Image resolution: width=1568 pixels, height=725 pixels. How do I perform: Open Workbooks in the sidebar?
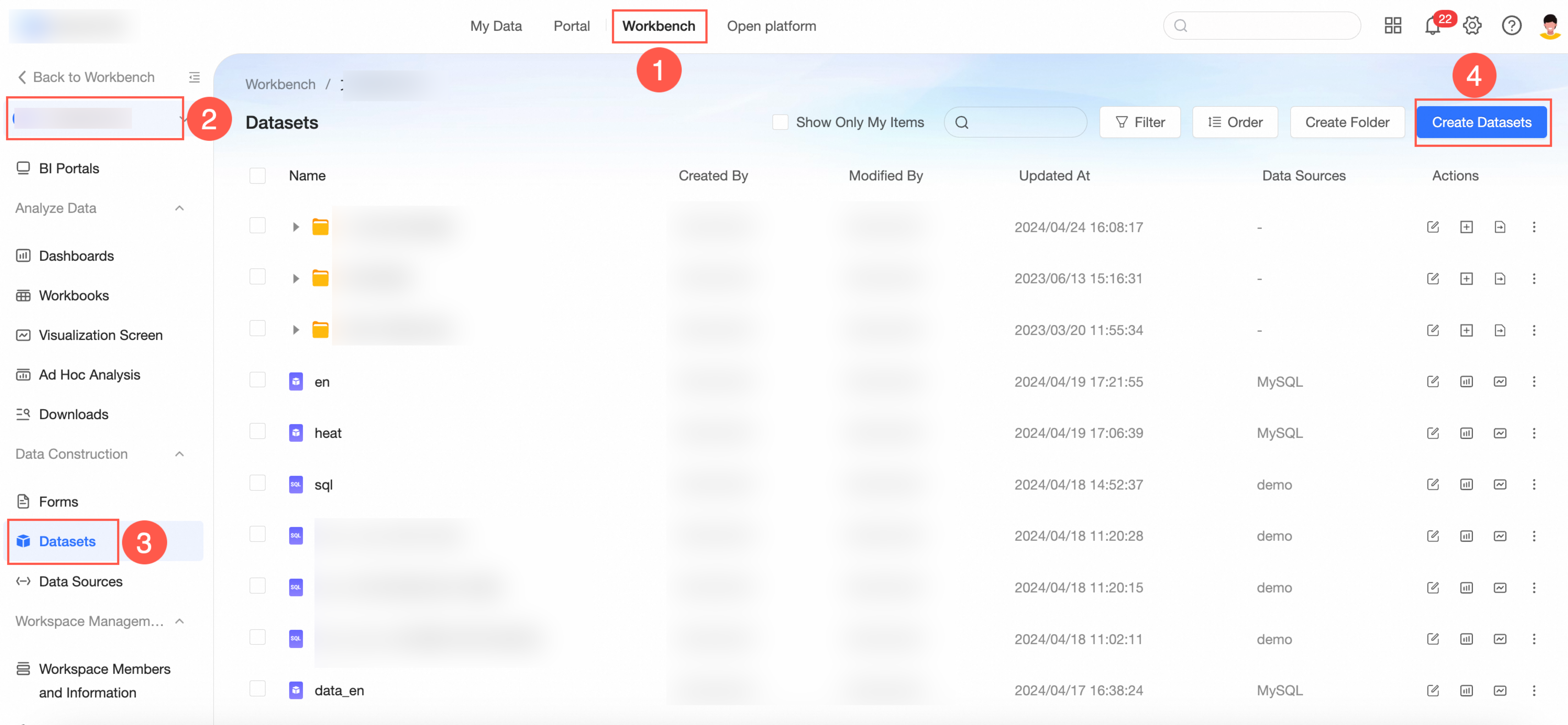(74, 295)
